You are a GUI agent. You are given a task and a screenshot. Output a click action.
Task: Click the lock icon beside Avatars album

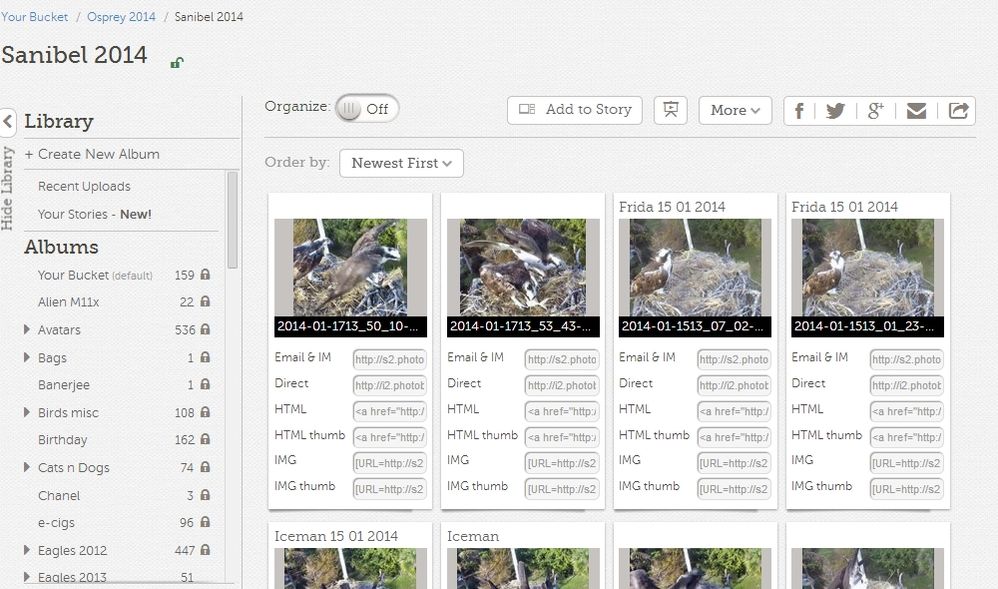coord(205,329)
